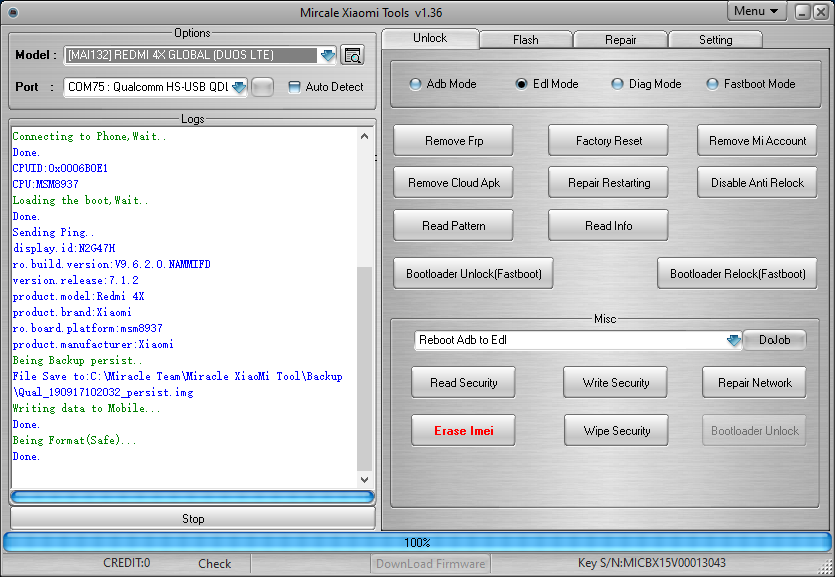Viewport: 835px width, 577px height.
Task: Click log line Loading the boot,Wait..
Action: pyautogui.click(x=80, y=200)
